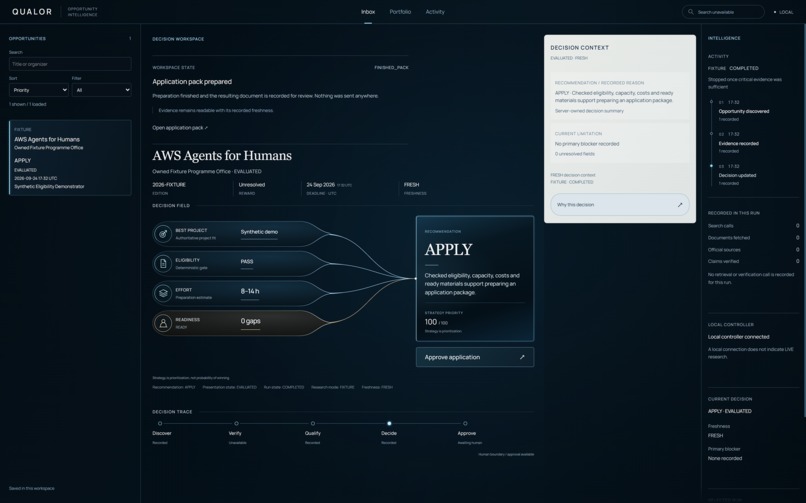Click the right panel scrollbar

pos(804,221)
